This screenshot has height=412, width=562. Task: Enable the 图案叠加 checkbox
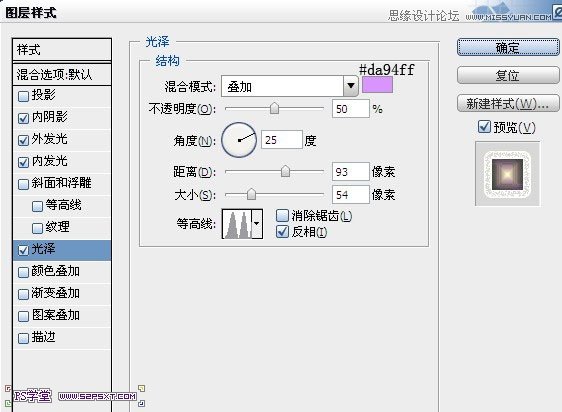pos(23,316)
